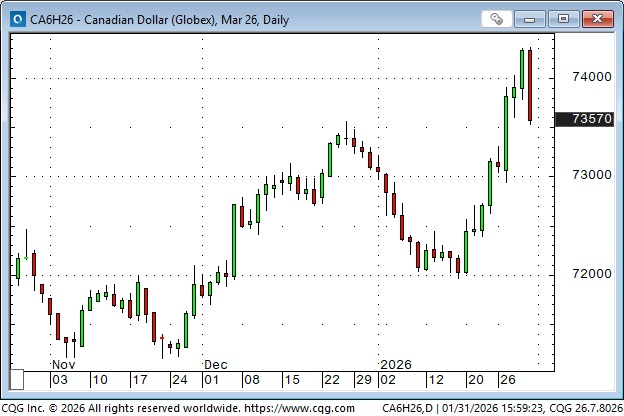This screenshot has width=624, height=416.
Task: Maximize the Canadian Dollar chart window
Action: 564,19
